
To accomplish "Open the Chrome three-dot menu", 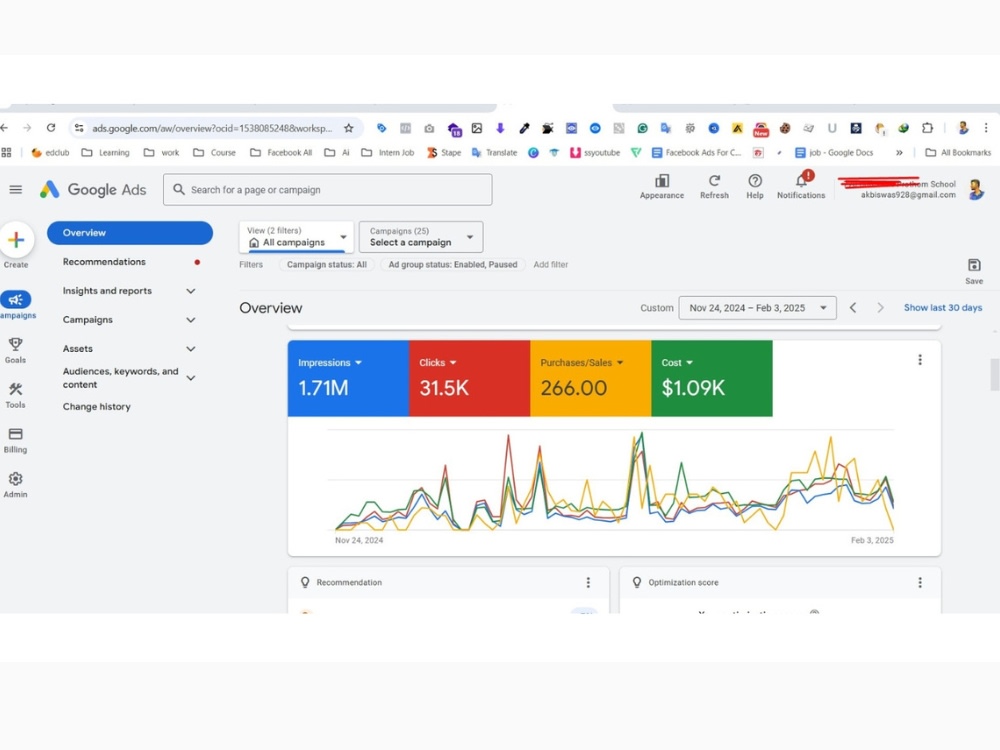I will click(x=986, y=128).
